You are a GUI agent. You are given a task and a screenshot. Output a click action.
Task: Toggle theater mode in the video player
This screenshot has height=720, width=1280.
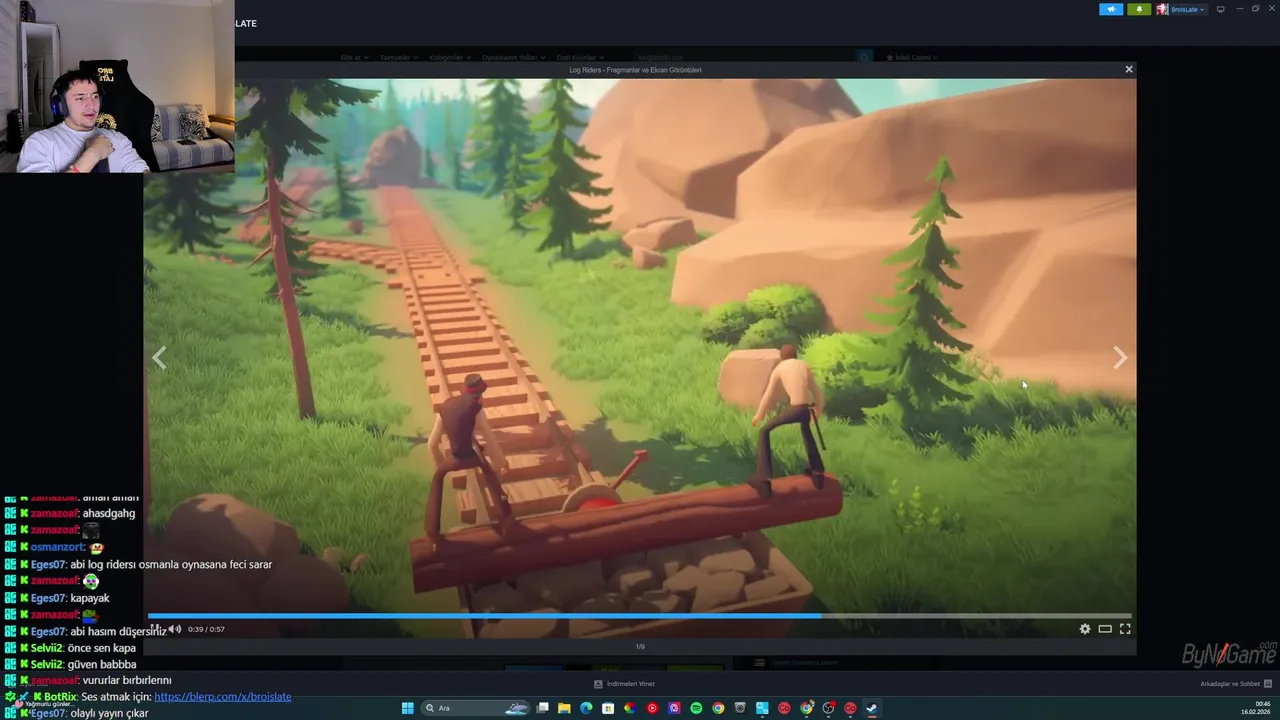tap(1105, 629)
